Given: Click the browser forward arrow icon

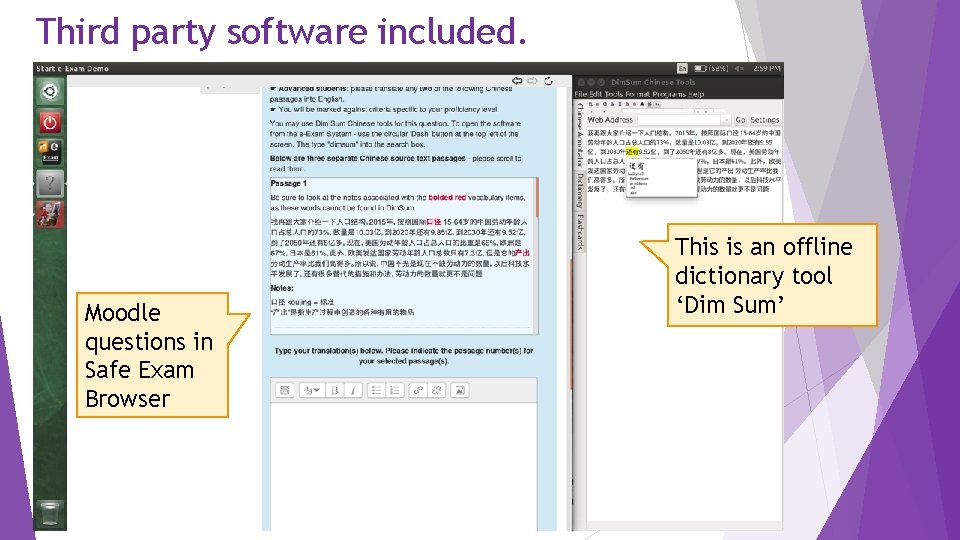Looking at the screenshot, I should tap(533, 81).
